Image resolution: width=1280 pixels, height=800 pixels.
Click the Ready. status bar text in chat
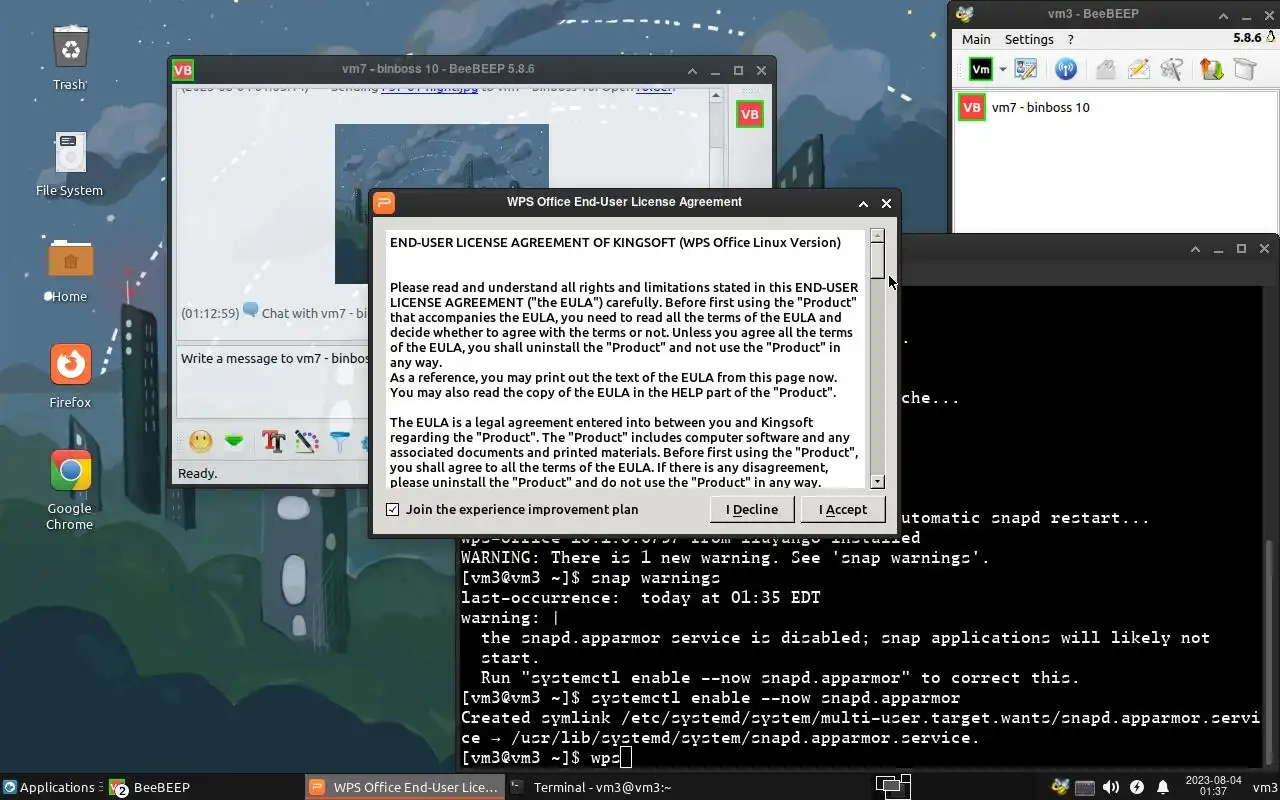pyautogui.click(x=197, y=473)
